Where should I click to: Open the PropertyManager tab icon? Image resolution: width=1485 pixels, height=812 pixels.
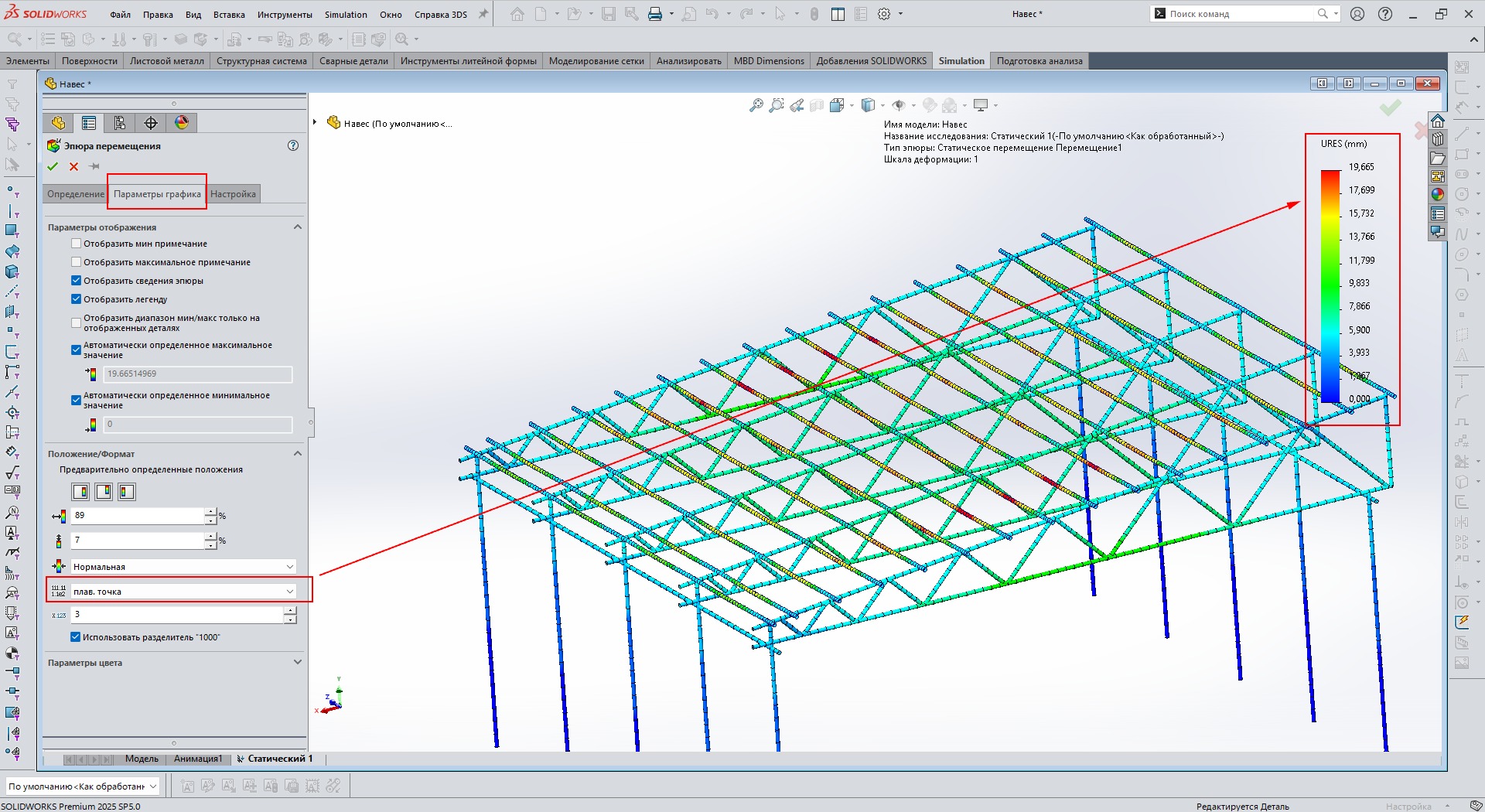[x=89, y=123]
